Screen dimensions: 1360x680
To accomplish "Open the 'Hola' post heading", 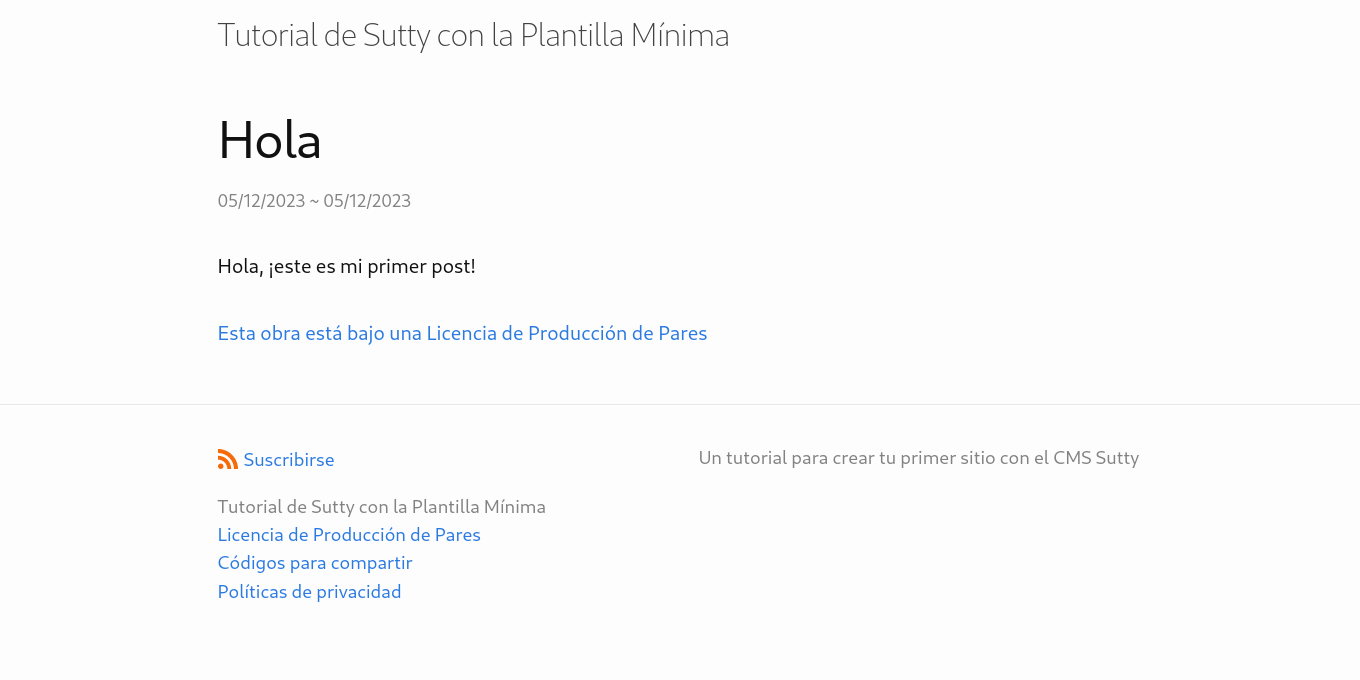I will (x=269, y=139).
